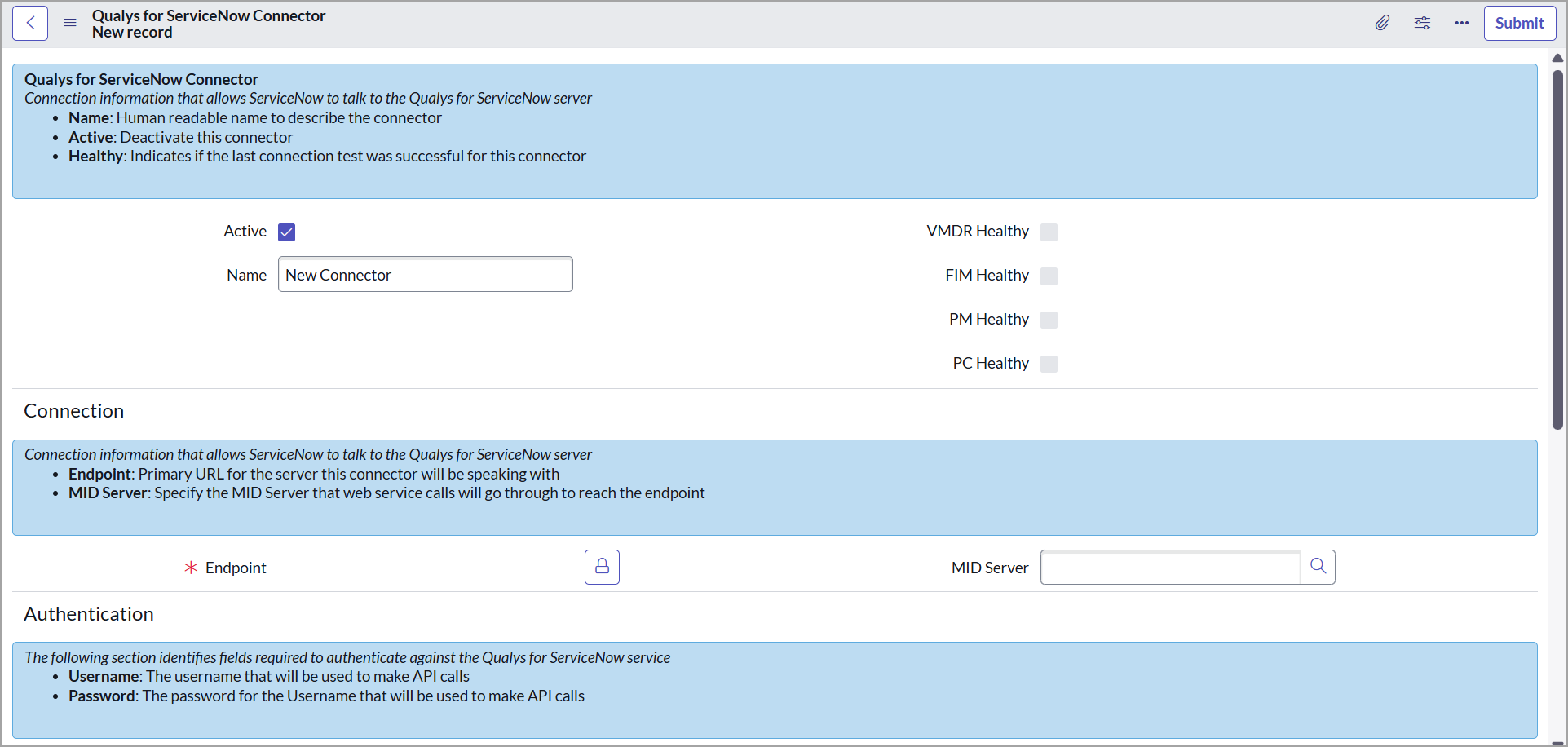Uncheck the Active checkbox
The height and width of the screenshot is (747, 1568).
click(287, 232)
